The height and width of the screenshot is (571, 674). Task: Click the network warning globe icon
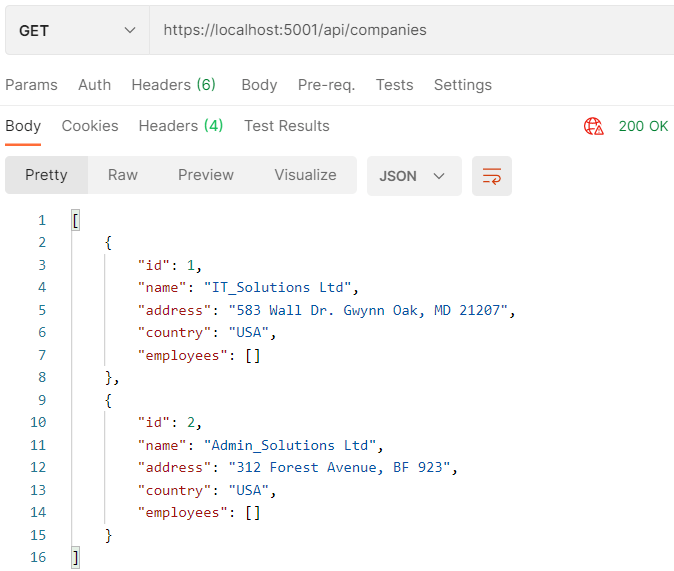click(594, 126)
